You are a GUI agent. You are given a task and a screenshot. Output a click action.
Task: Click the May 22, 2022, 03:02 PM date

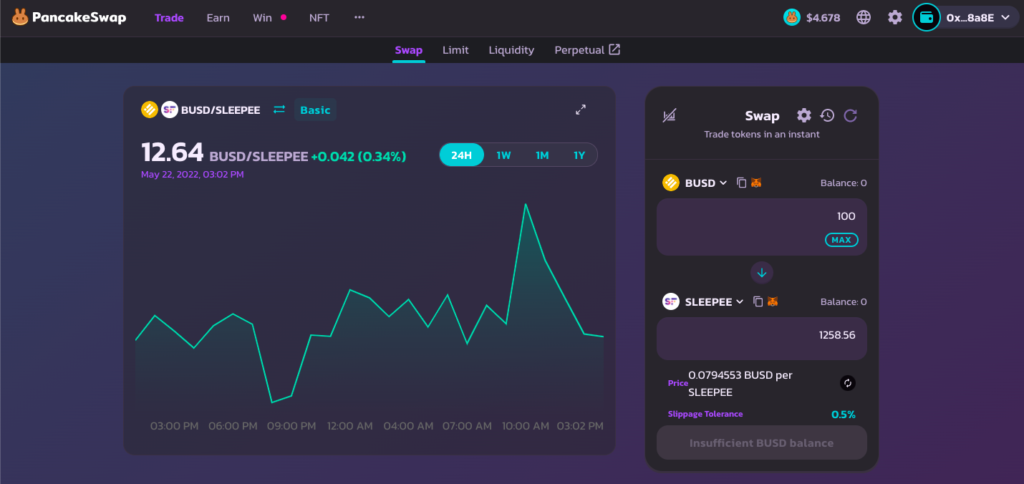(193, 174)
